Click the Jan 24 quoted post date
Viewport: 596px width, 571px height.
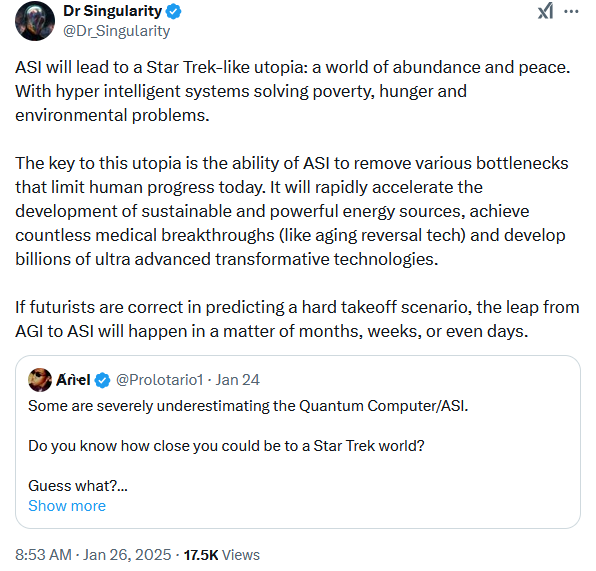pyautogui.click(x=238, y=380)
